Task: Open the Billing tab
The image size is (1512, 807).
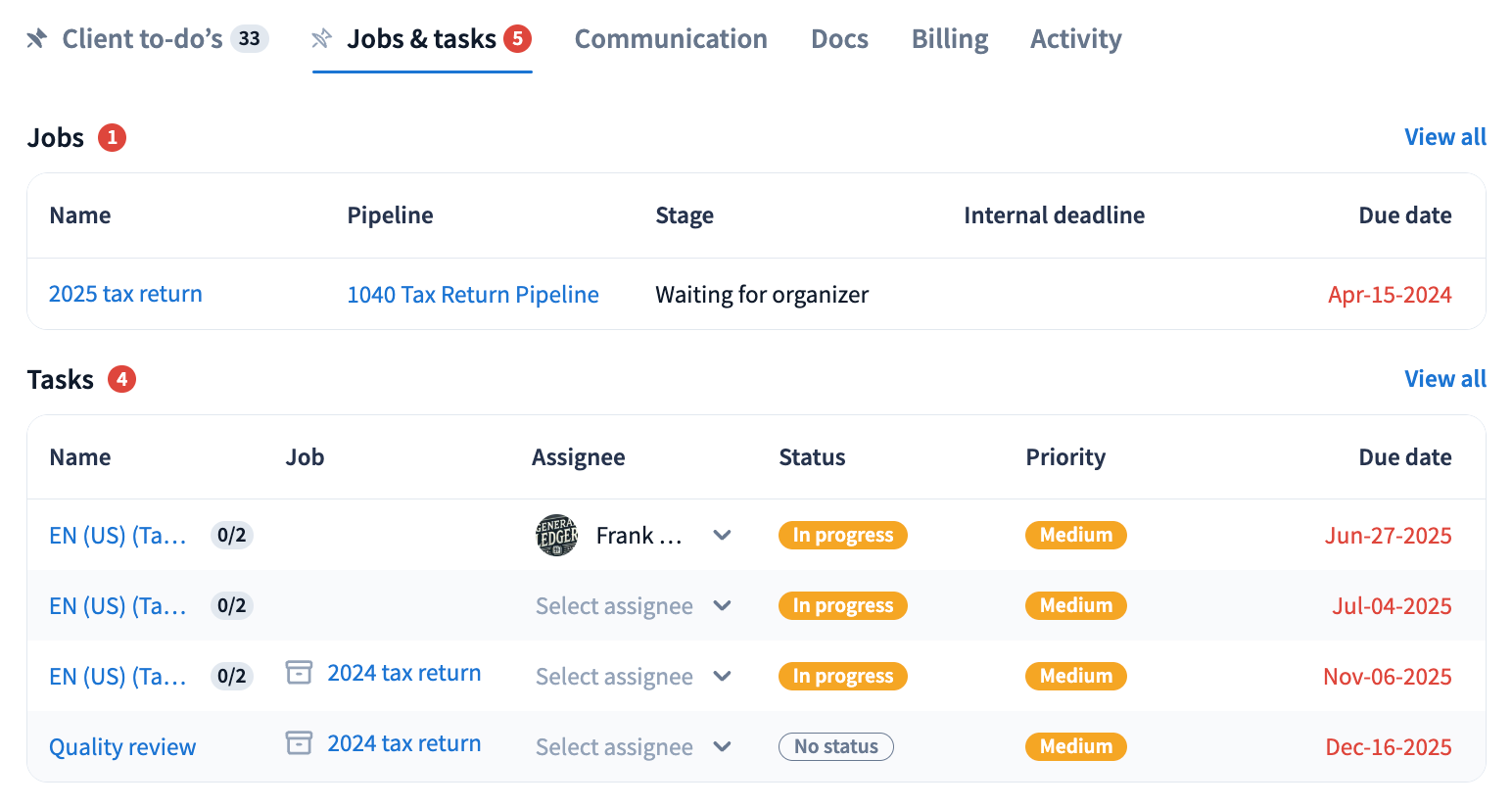Action: [949, 39]
